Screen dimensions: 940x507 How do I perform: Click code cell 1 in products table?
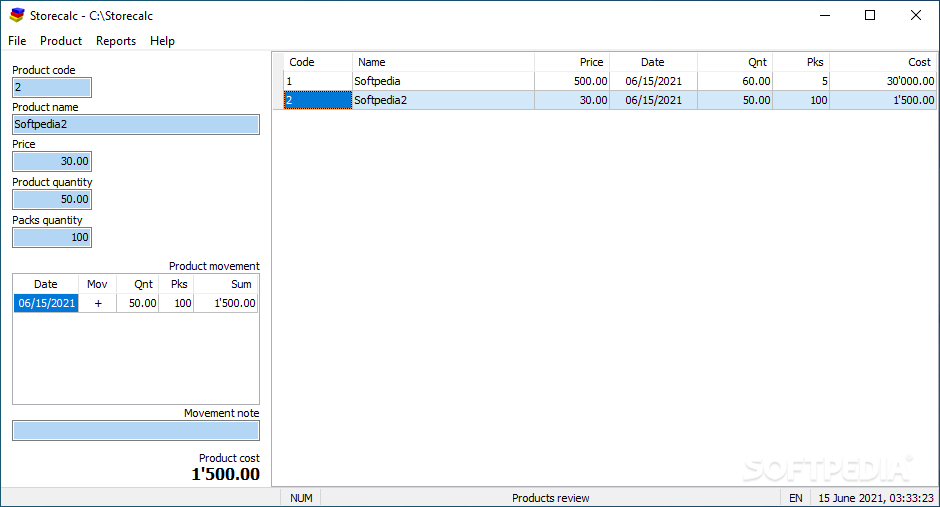pos(318,82)
